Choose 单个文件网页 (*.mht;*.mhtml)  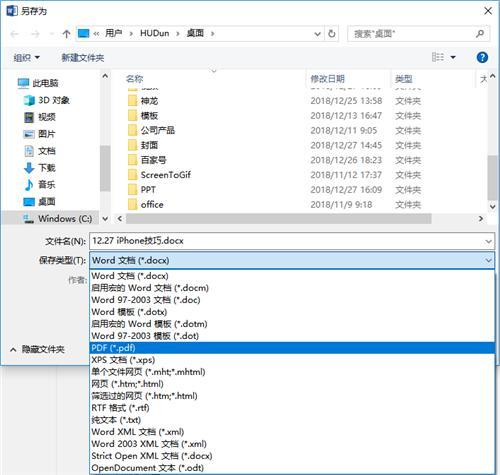(x=292, y=372)
